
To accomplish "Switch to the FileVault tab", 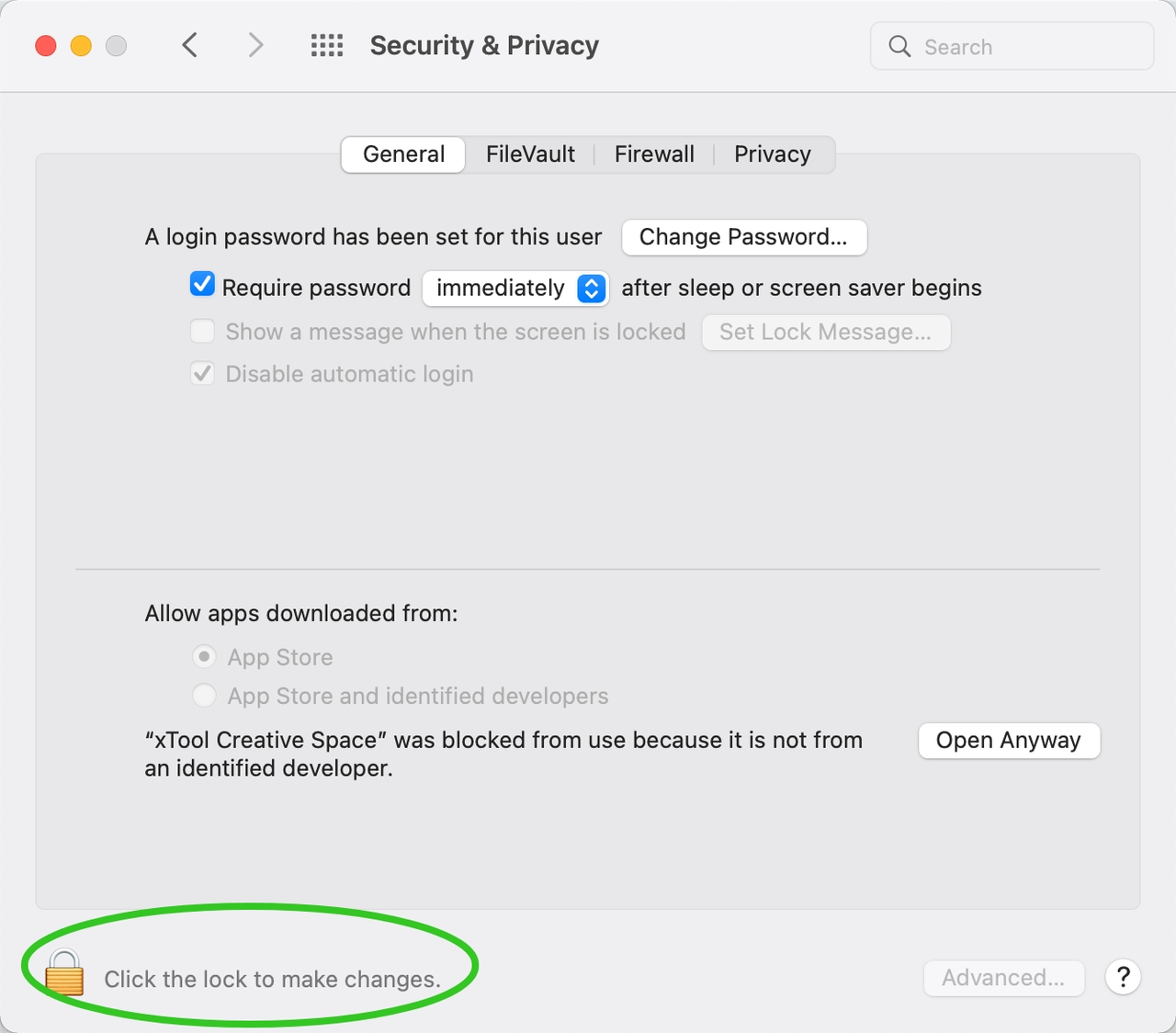I will (x=530, y=154).
